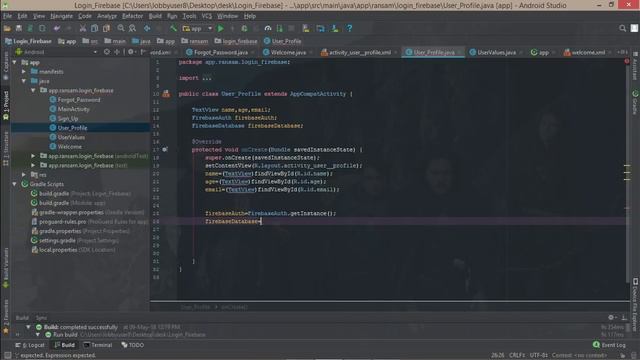
Task: Click the Back navigation arrow icon
Action: pos(147,29)
